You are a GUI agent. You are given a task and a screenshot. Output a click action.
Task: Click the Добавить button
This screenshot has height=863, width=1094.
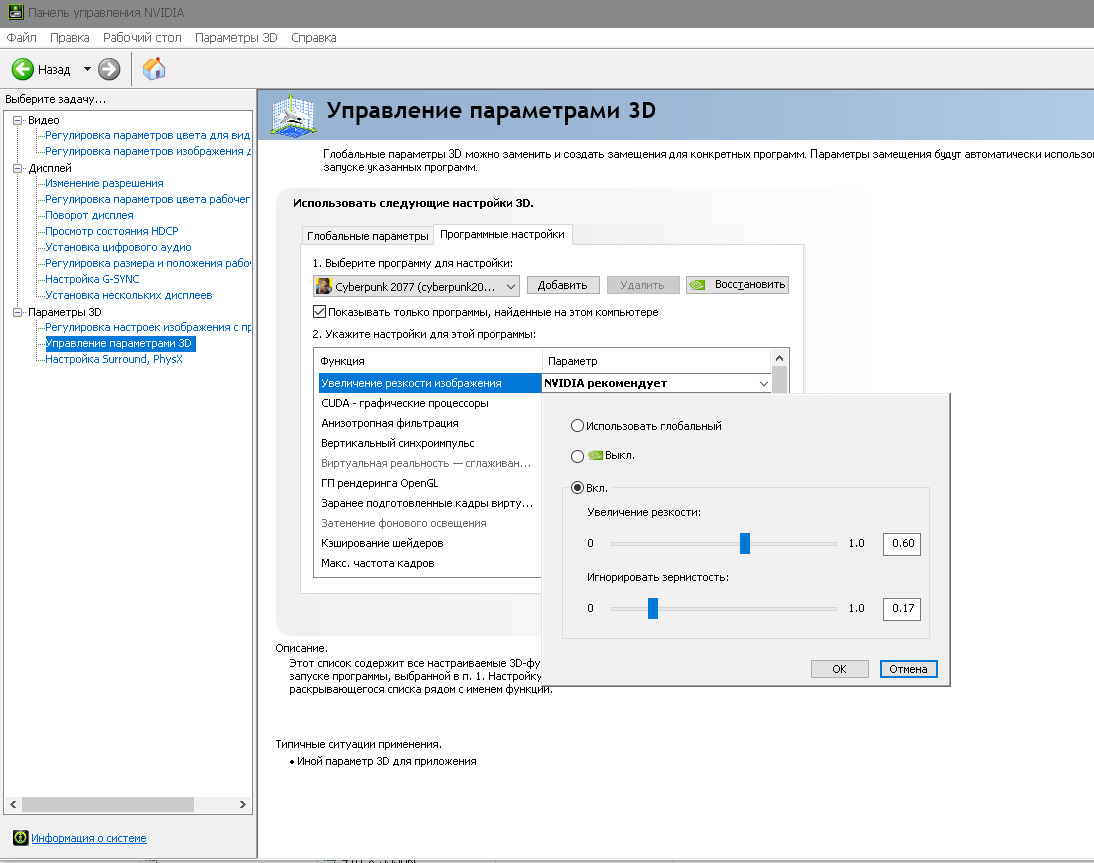(x=562, y=285)
